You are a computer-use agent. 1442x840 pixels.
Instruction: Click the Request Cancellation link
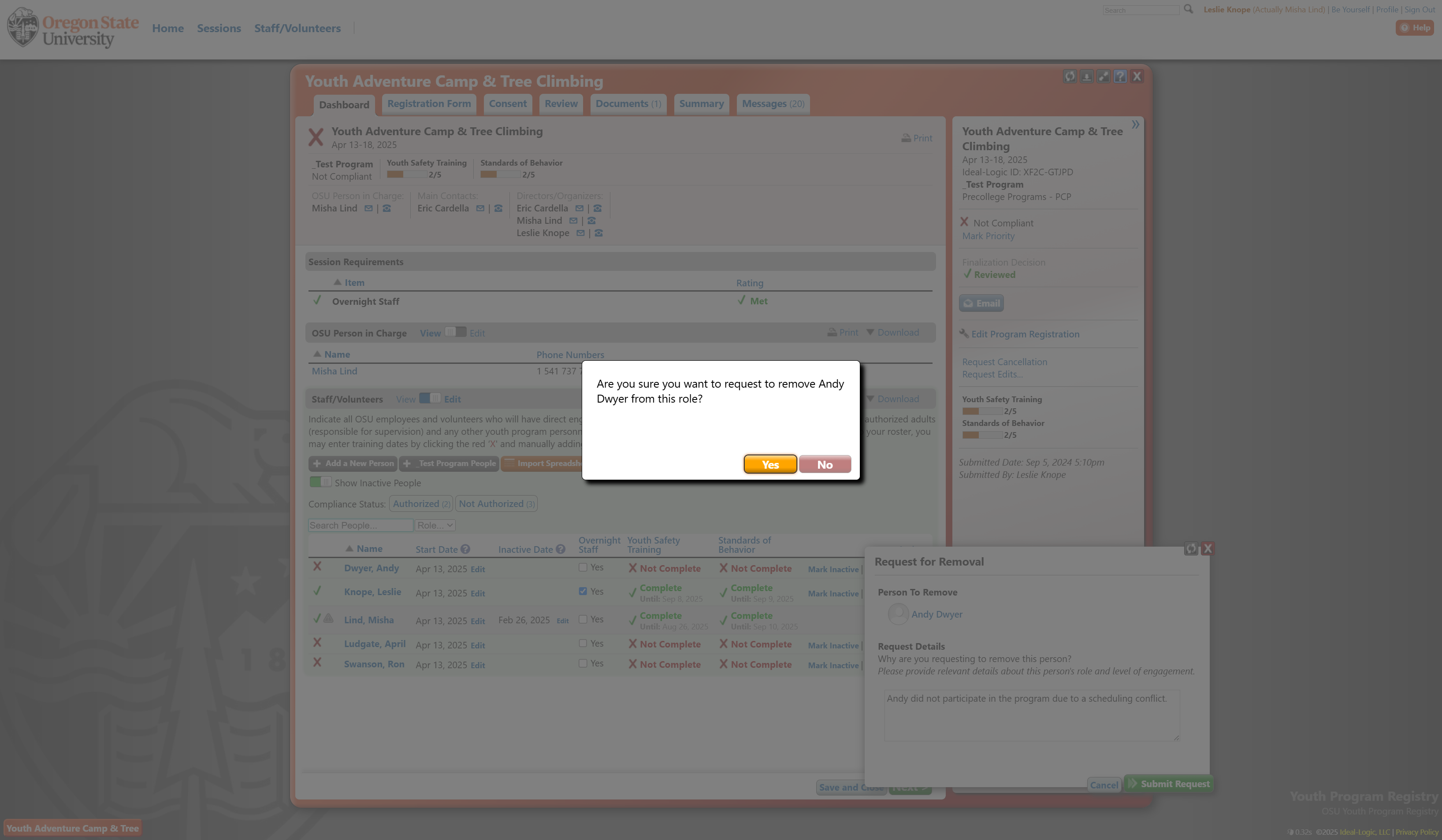tap(1004, 362)
